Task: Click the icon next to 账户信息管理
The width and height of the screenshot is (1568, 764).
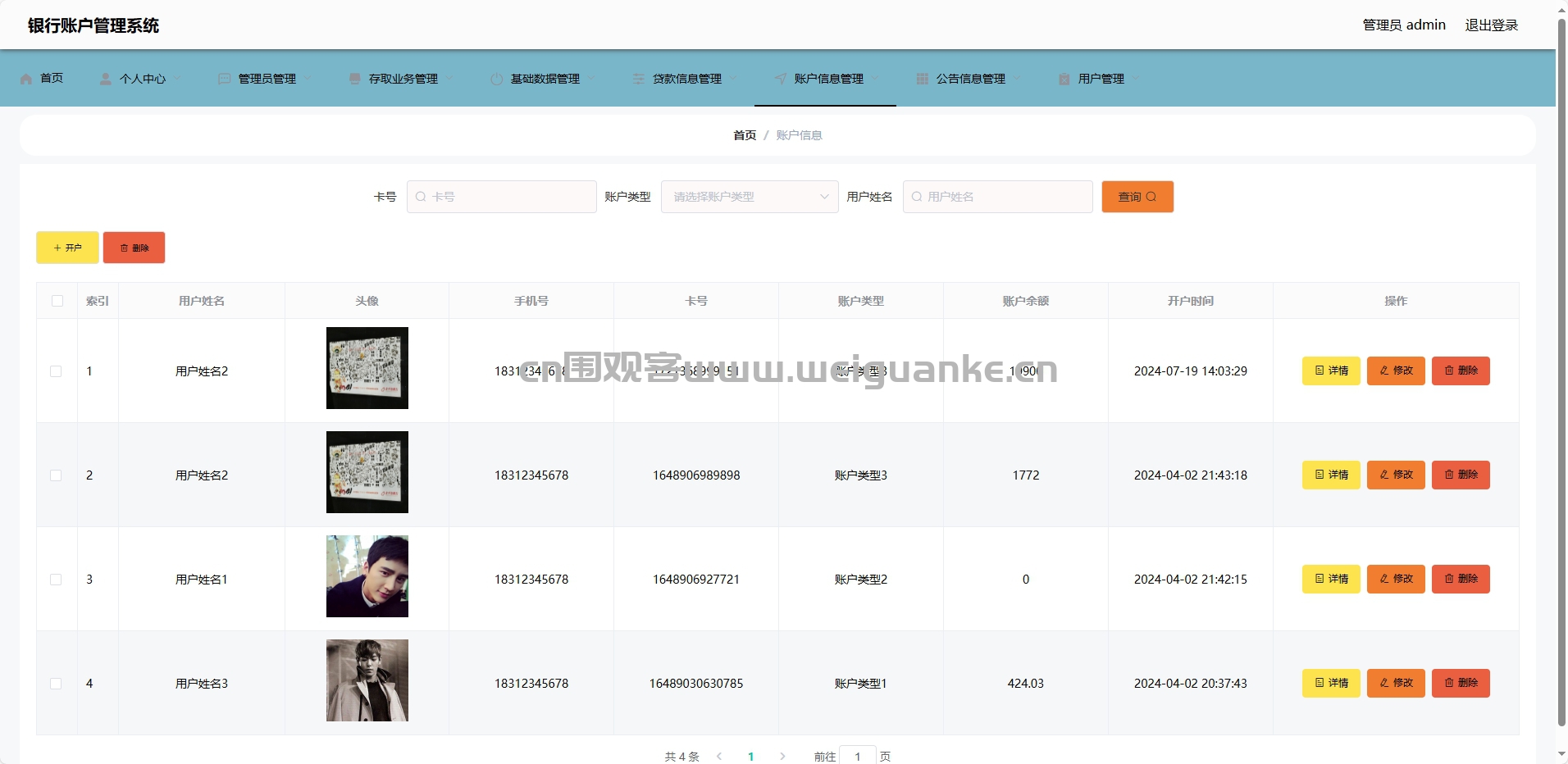Action: click(x=781, y=79)
